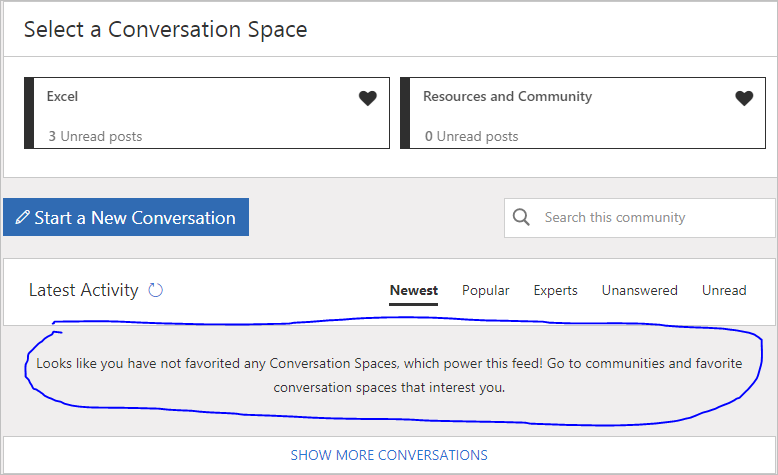Screen dimensions: 778x475
Task: Toggle favorite heart on Excel space
Action: 368,98
